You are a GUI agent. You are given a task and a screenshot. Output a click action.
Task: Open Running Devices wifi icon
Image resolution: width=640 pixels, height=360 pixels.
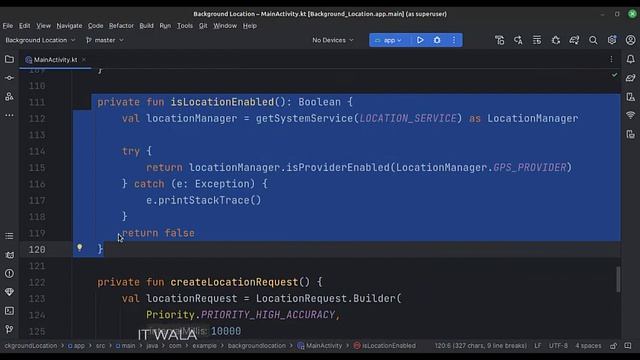630,115
